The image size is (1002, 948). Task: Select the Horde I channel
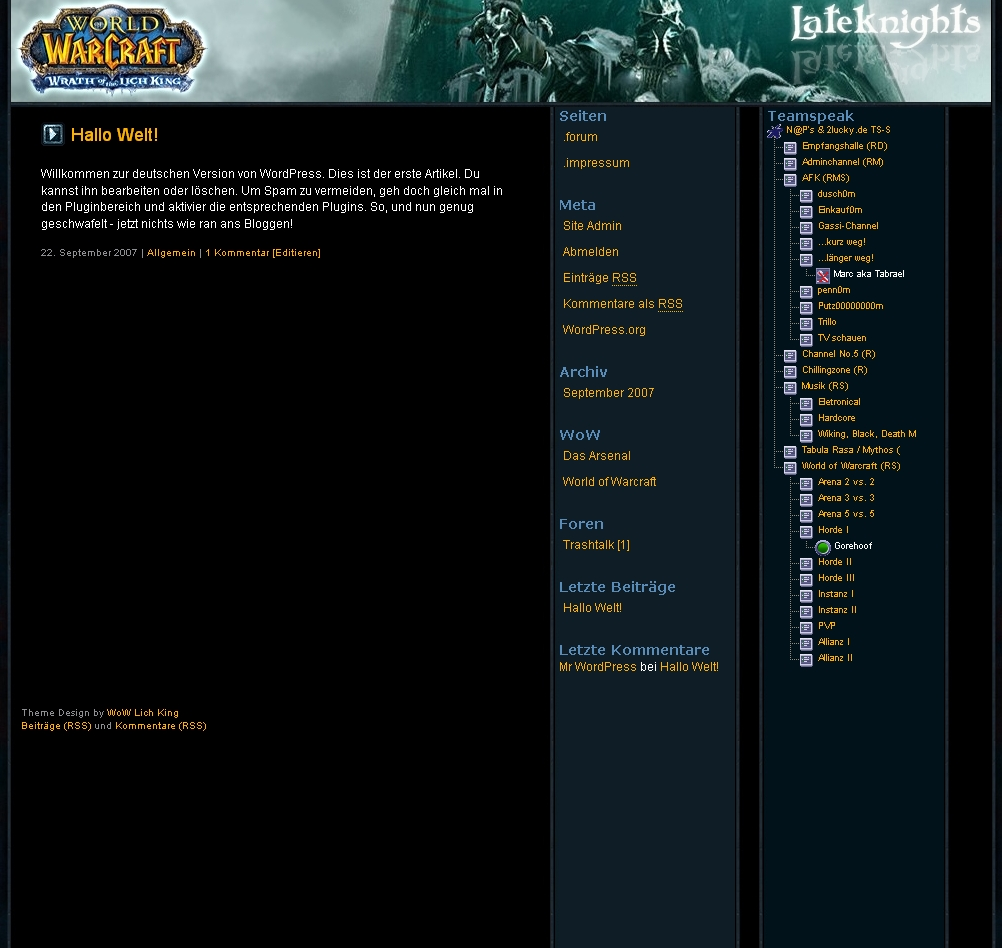(x=833, y=529)
